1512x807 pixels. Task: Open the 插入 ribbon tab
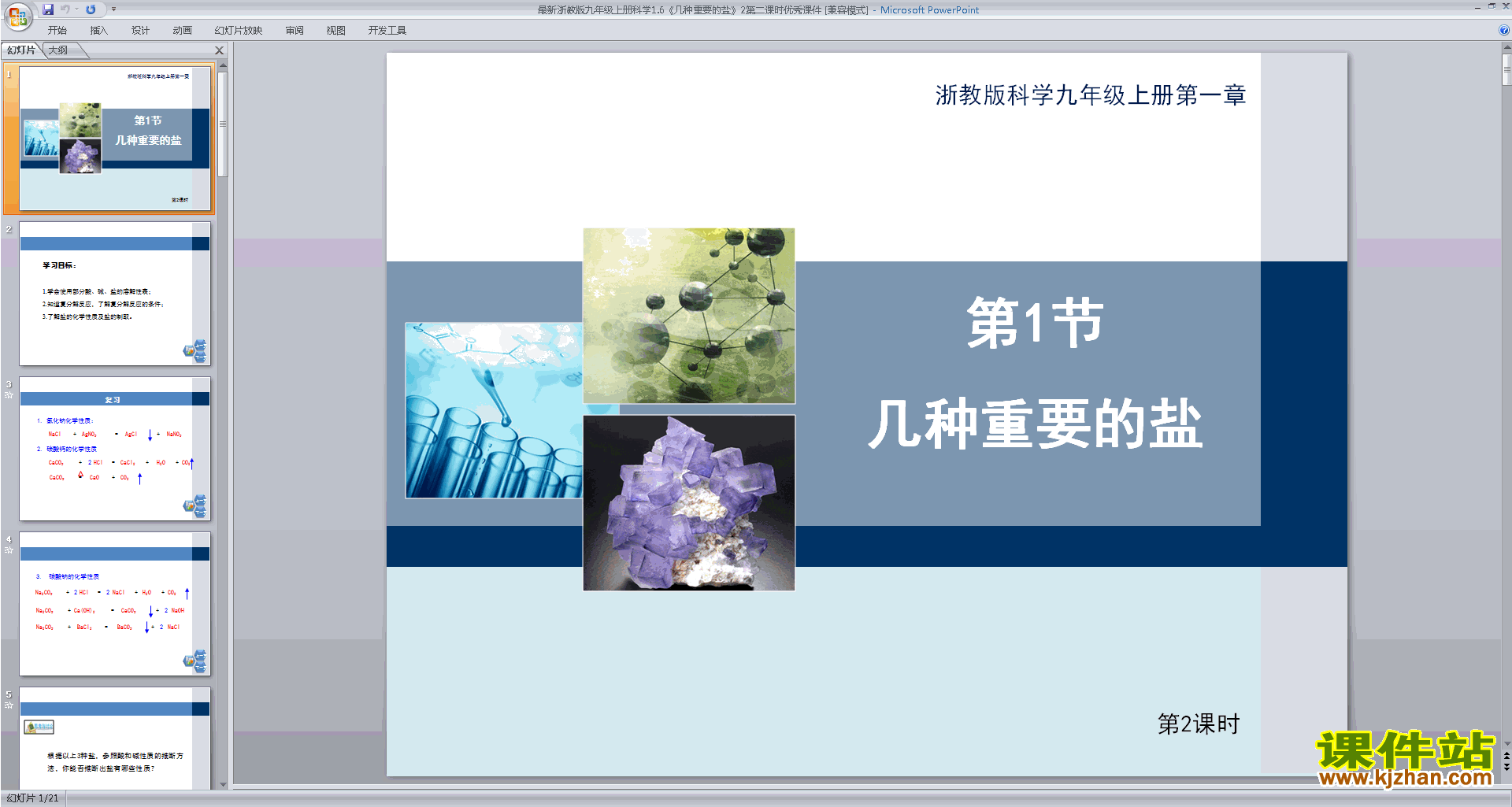98,30
